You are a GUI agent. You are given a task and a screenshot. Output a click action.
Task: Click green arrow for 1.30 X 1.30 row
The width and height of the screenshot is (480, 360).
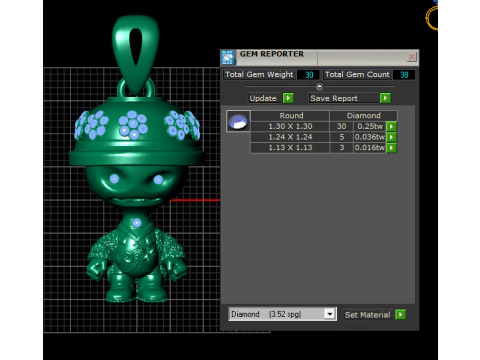tap(391, 126)
